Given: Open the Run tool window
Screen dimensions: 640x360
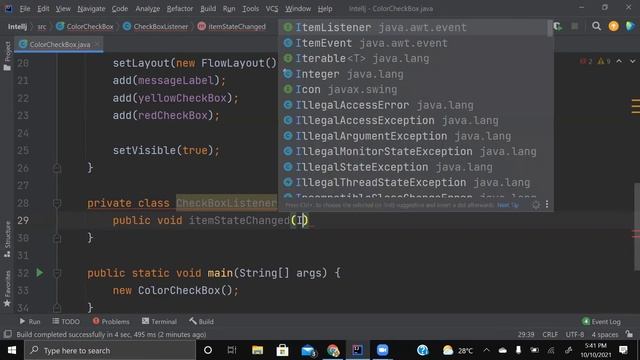Looking at the screenshot, I should (x=30, y=322).
